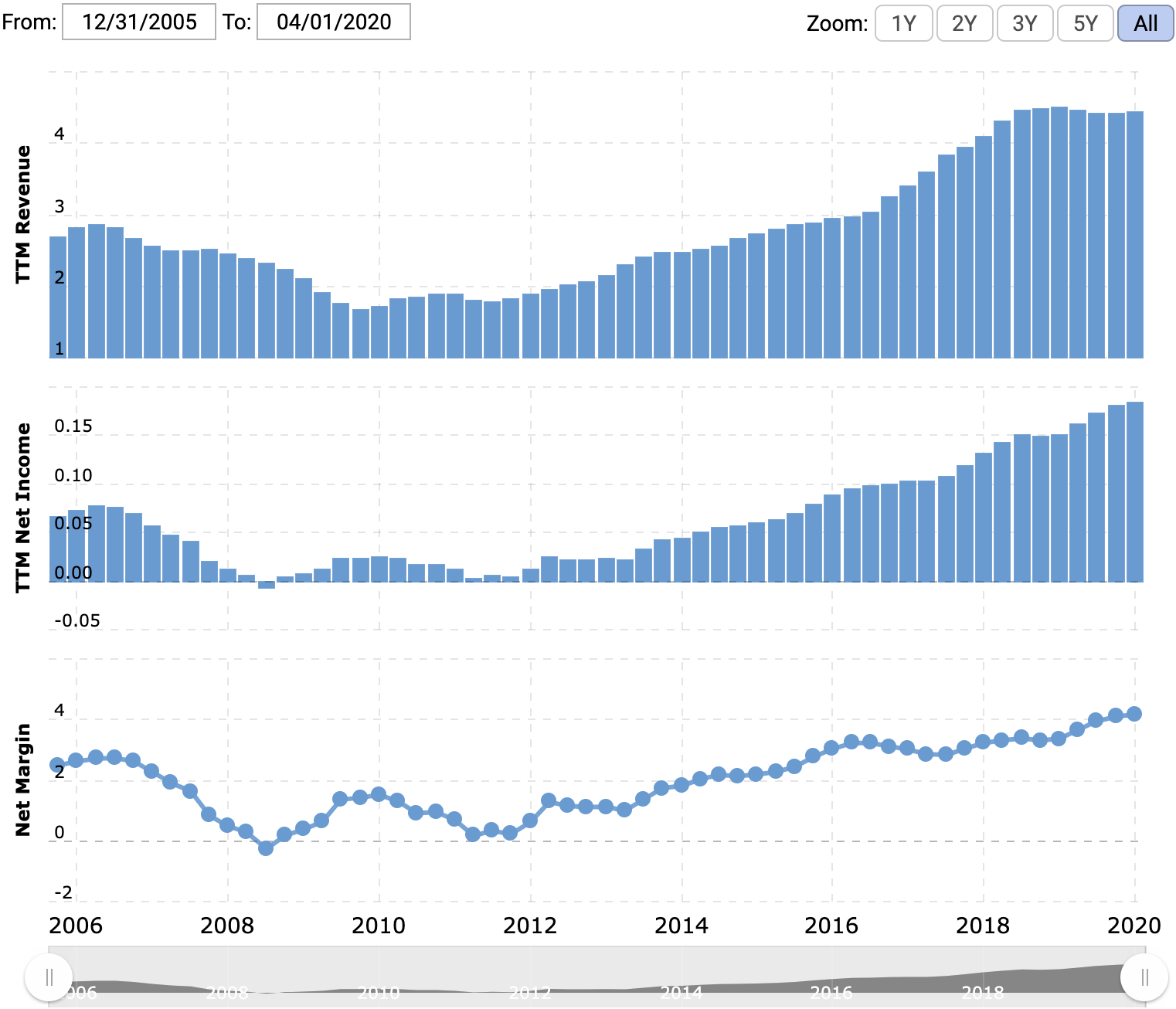Select the 2Y zoom button

pyautogui.click(x=964, y=23)
